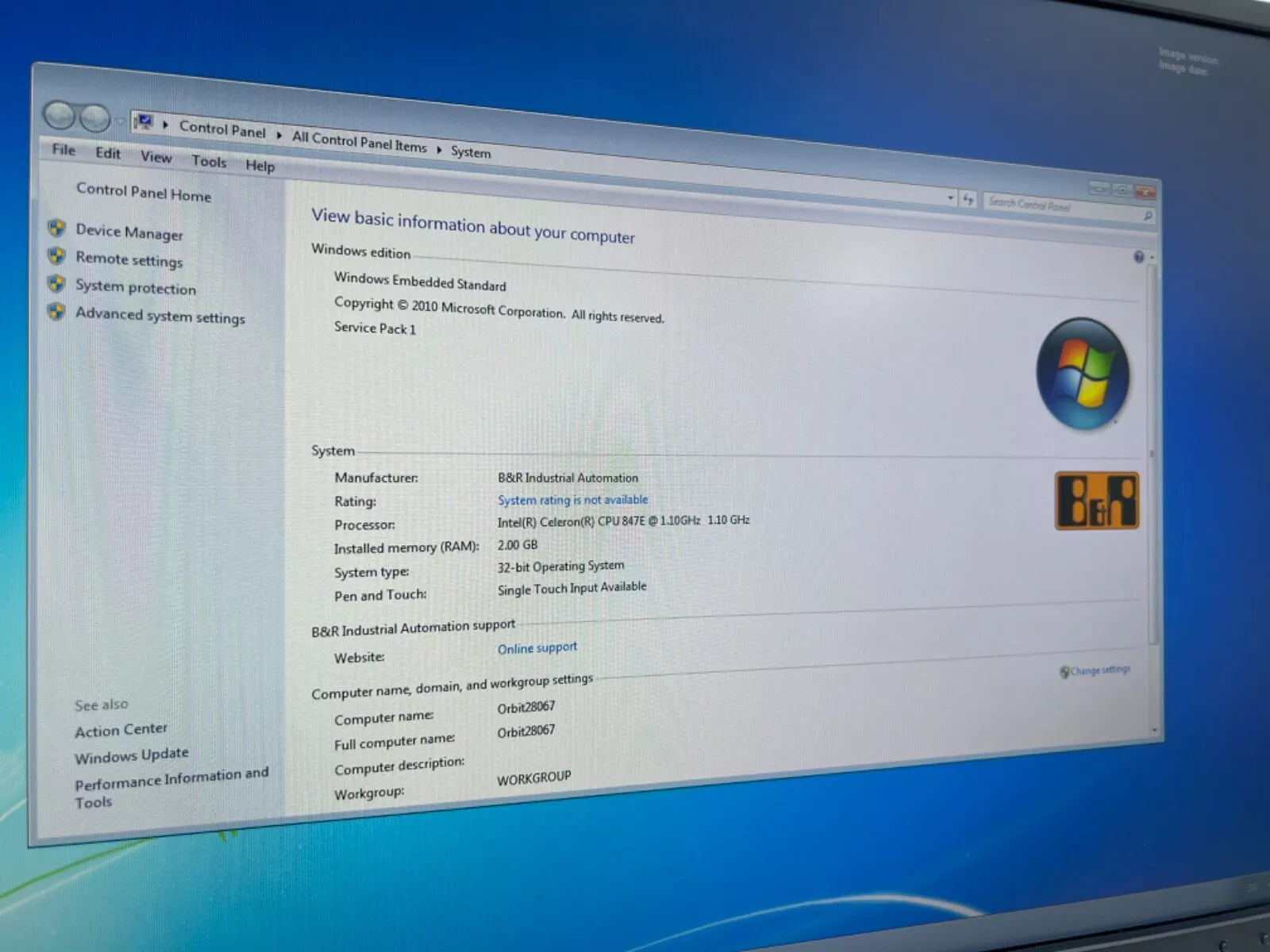Screen dimensions: 1270x952
Task: Open the Online support website link
Action: [537, 648]
